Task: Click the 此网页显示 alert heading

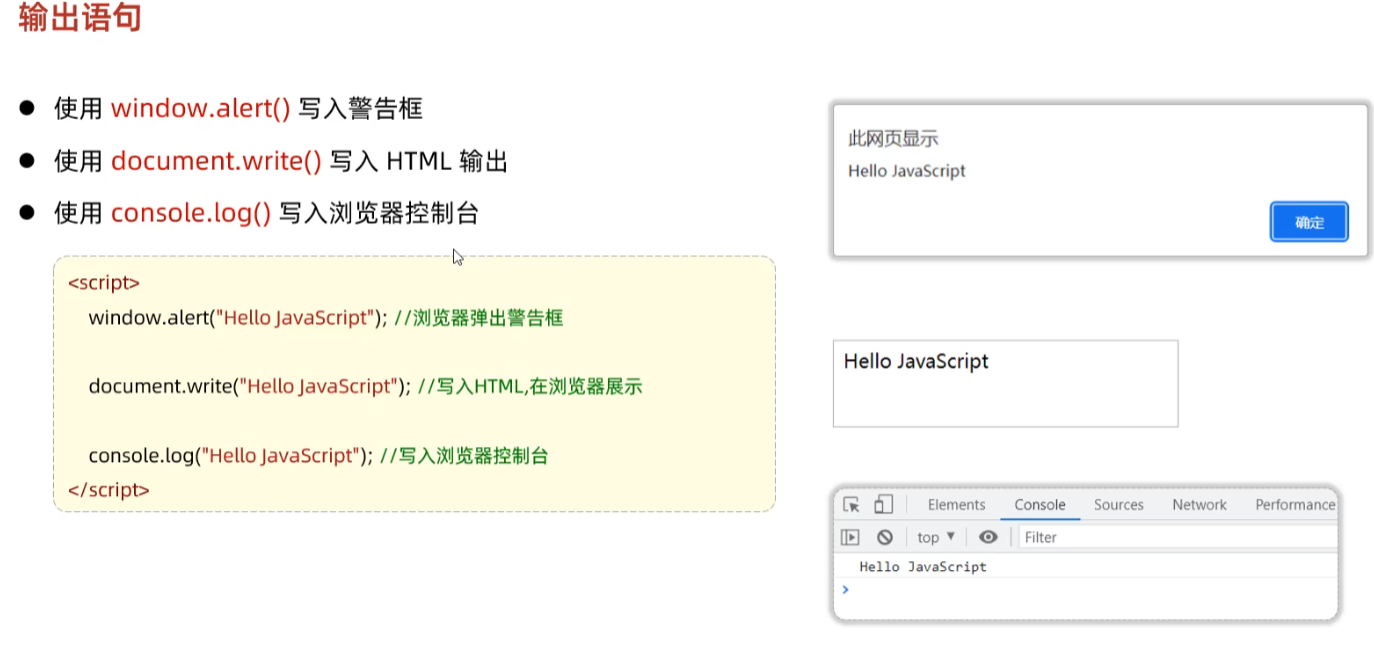Action: click(x=893, y=139)
